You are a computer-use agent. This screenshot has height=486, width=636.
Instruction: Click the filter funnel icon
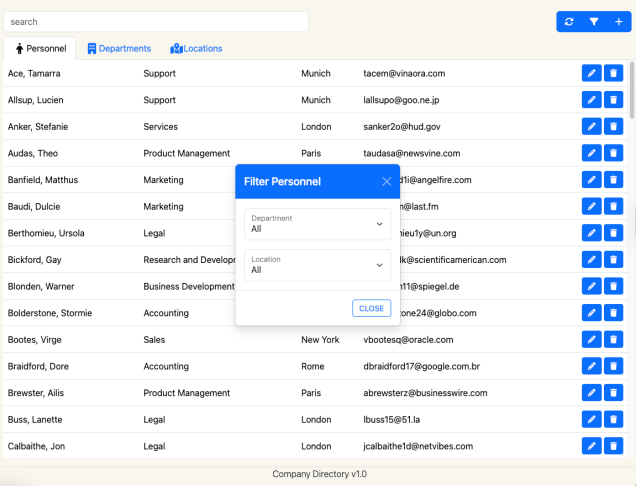[x=593, y=22]
